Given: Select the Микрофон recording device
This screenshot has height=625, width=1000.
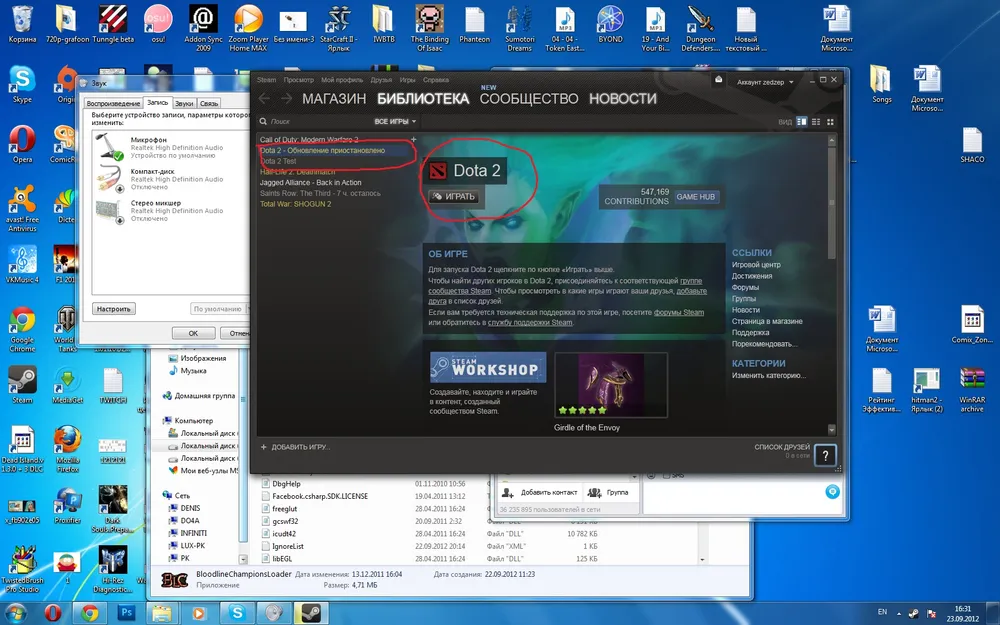Looking at the screenshot, I should click(x=160, y=148).
